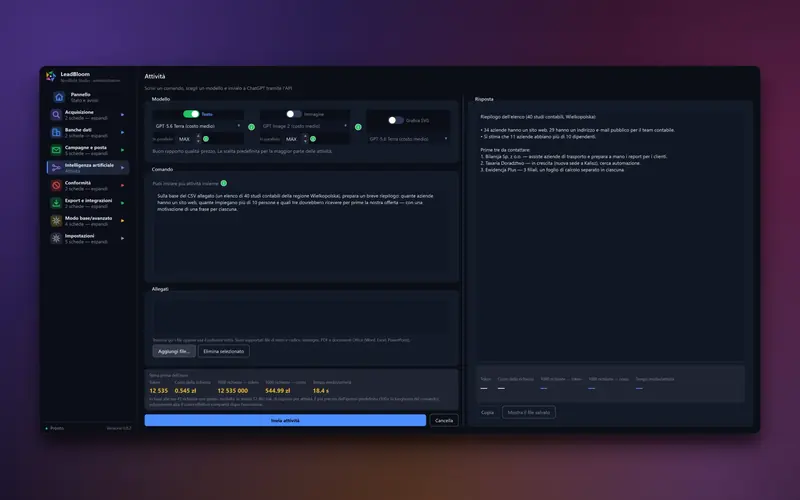800x500 pixels.
Task: Click the cost value 0.545 zł
Action: pos(185,391)
